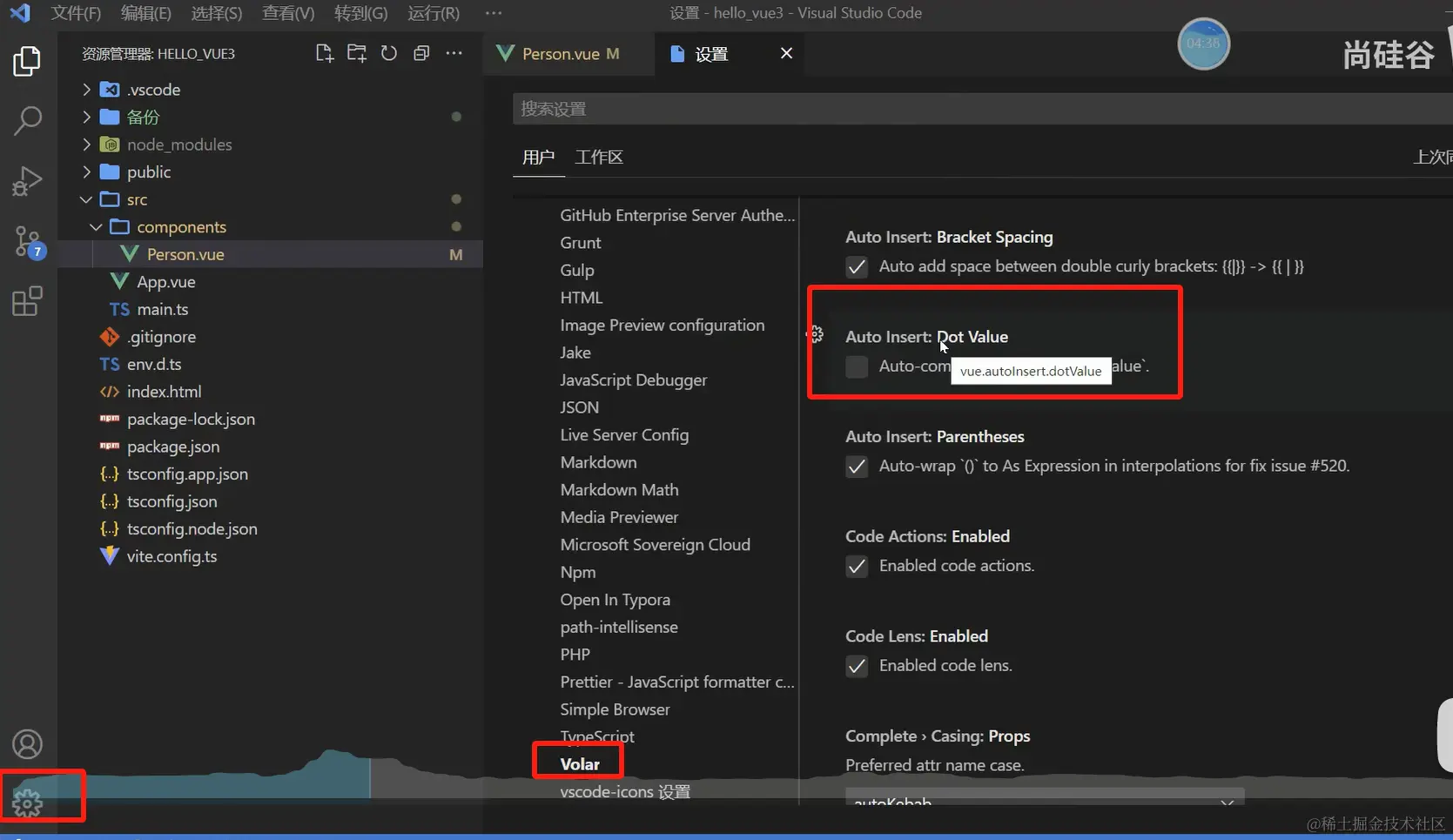
Task: Open explorer views and more actions menu
Action: click(454, 53)
